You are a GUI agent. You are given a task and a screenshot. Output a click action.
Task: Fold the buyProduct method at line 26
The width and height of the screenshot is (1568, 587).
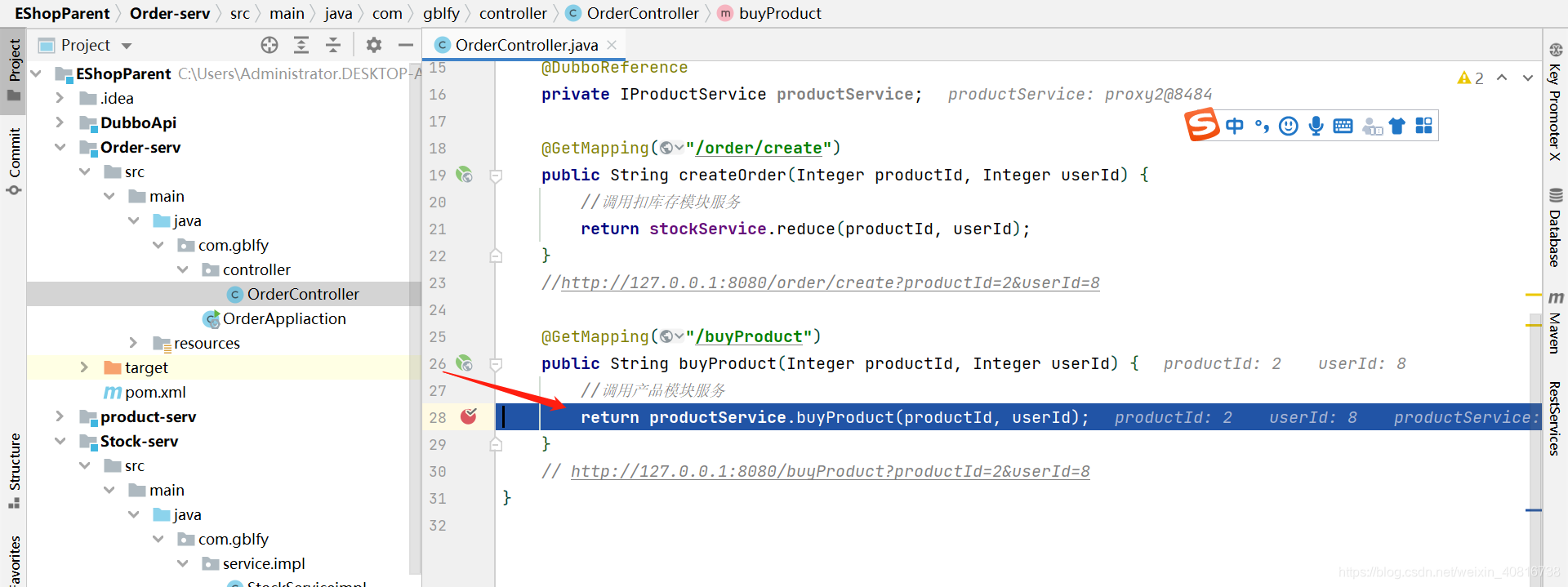point(496,364)
